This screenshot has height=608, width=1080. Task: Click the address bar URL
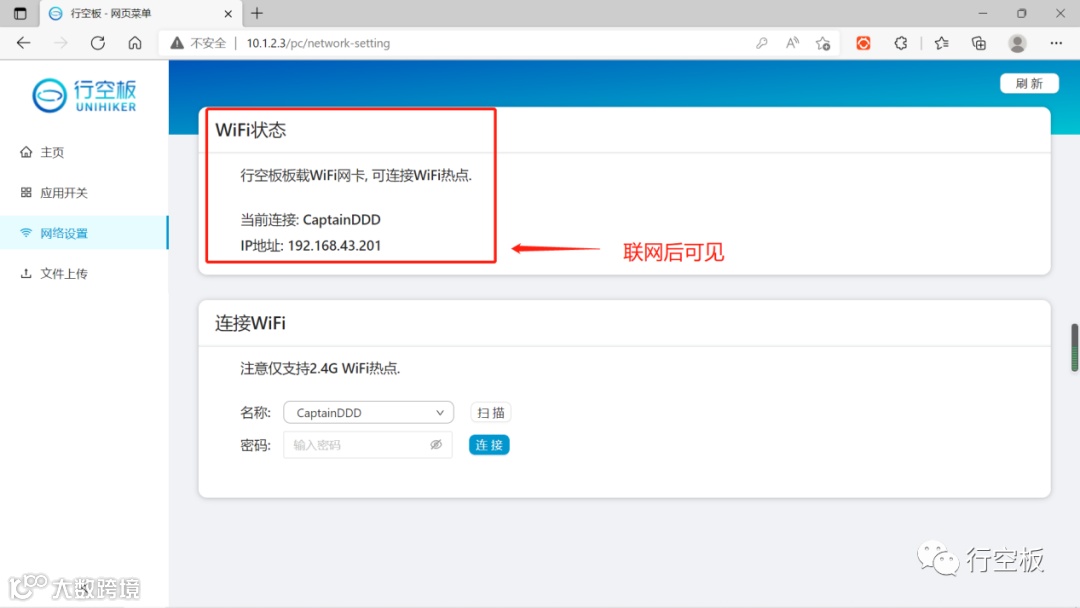318,43
